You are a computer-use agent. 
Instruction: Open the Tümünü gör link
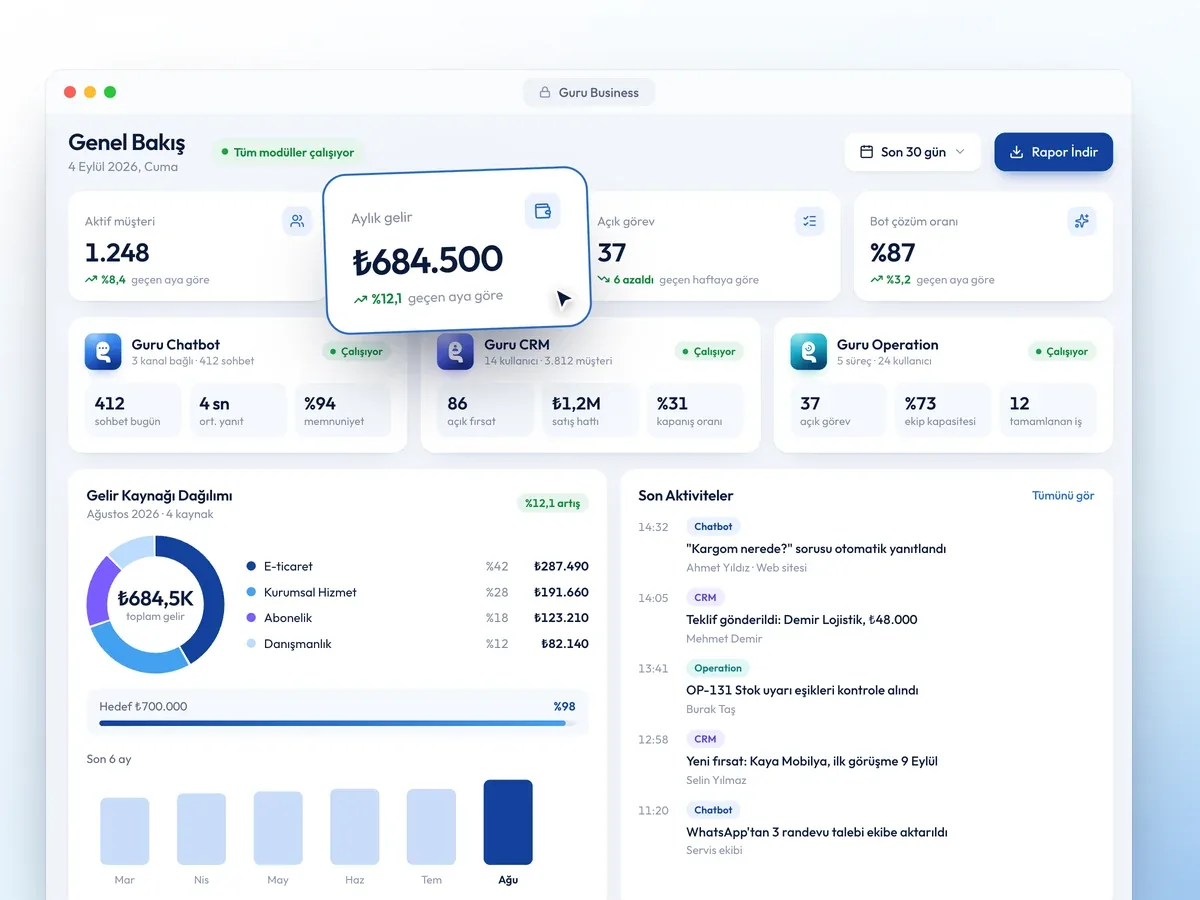1063,496
